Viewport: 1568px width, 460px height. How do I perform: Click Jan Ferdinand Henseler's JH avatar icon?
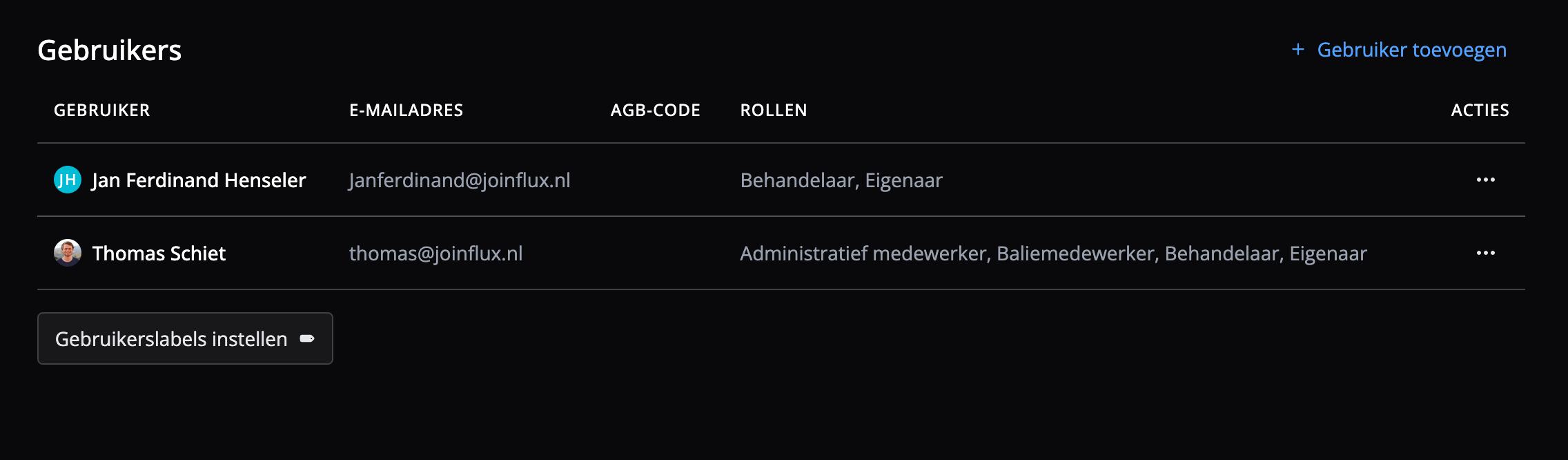68,180
